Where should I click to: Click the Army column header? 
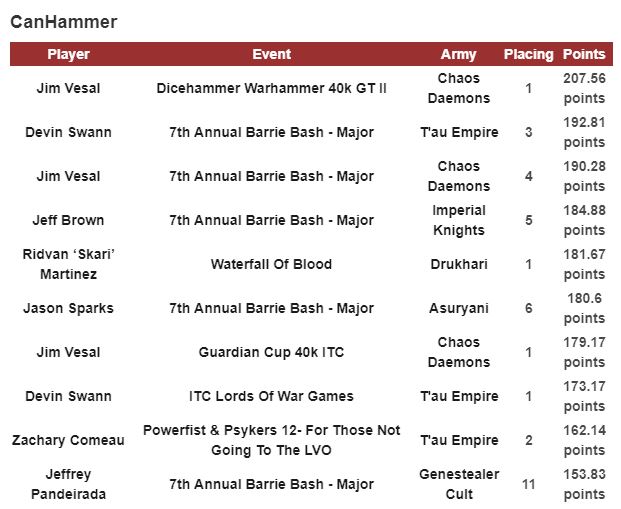click(458, 54)
